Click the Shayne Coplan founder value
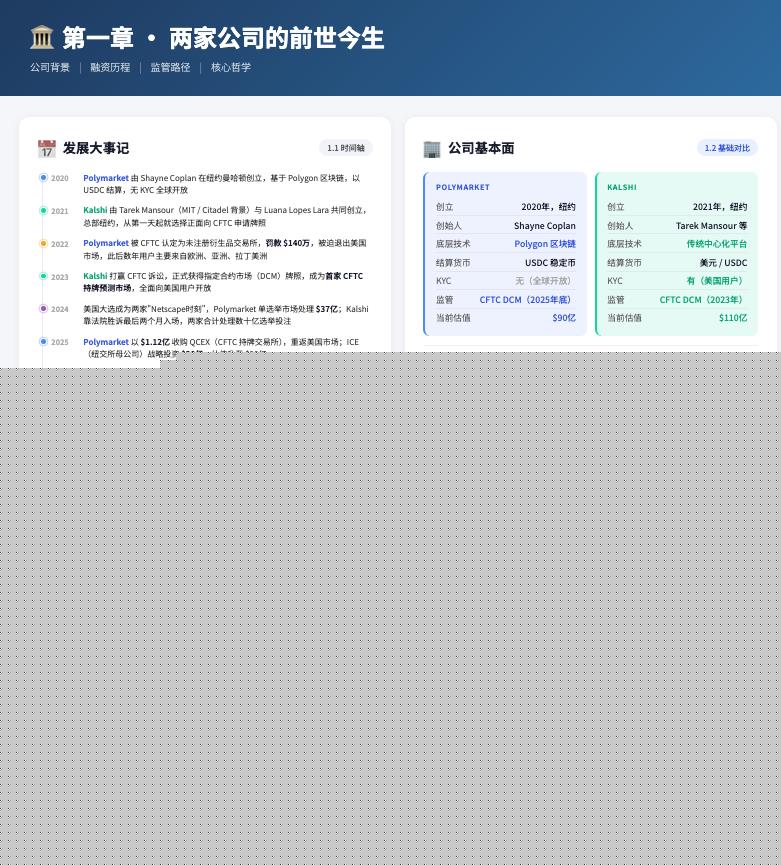781x865 pixels. click(545, 226)
